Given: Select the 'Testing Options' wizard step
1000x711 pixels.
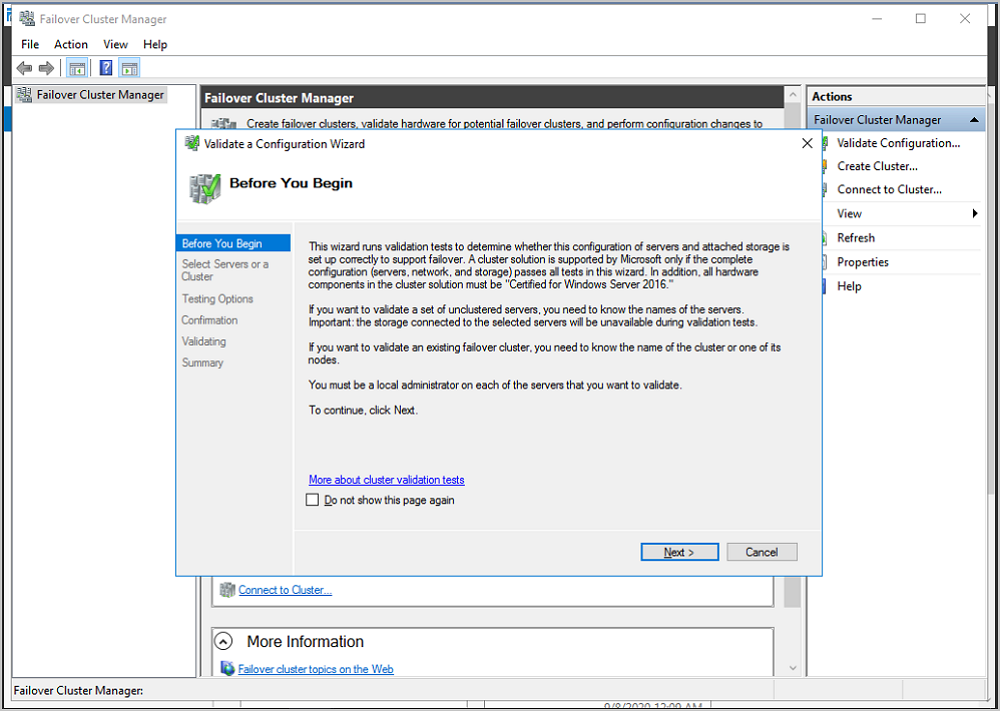Looking at the screenshot, I should [x=217, y=298].
